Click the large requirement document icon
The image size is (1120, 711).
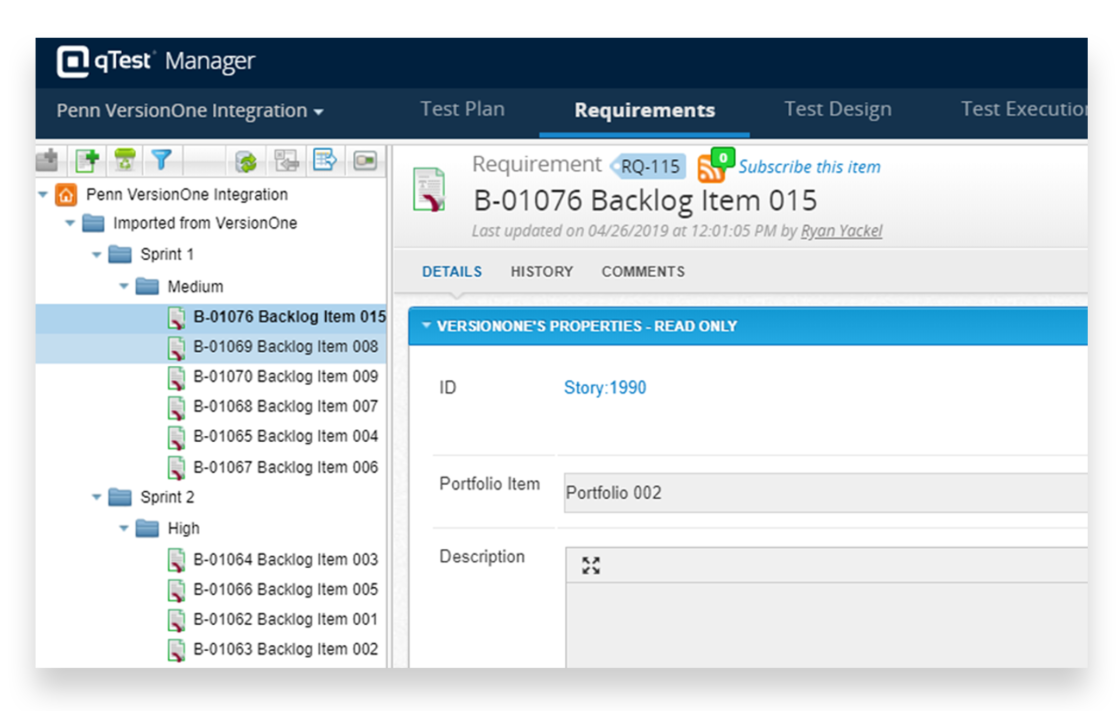click(429, 189)
